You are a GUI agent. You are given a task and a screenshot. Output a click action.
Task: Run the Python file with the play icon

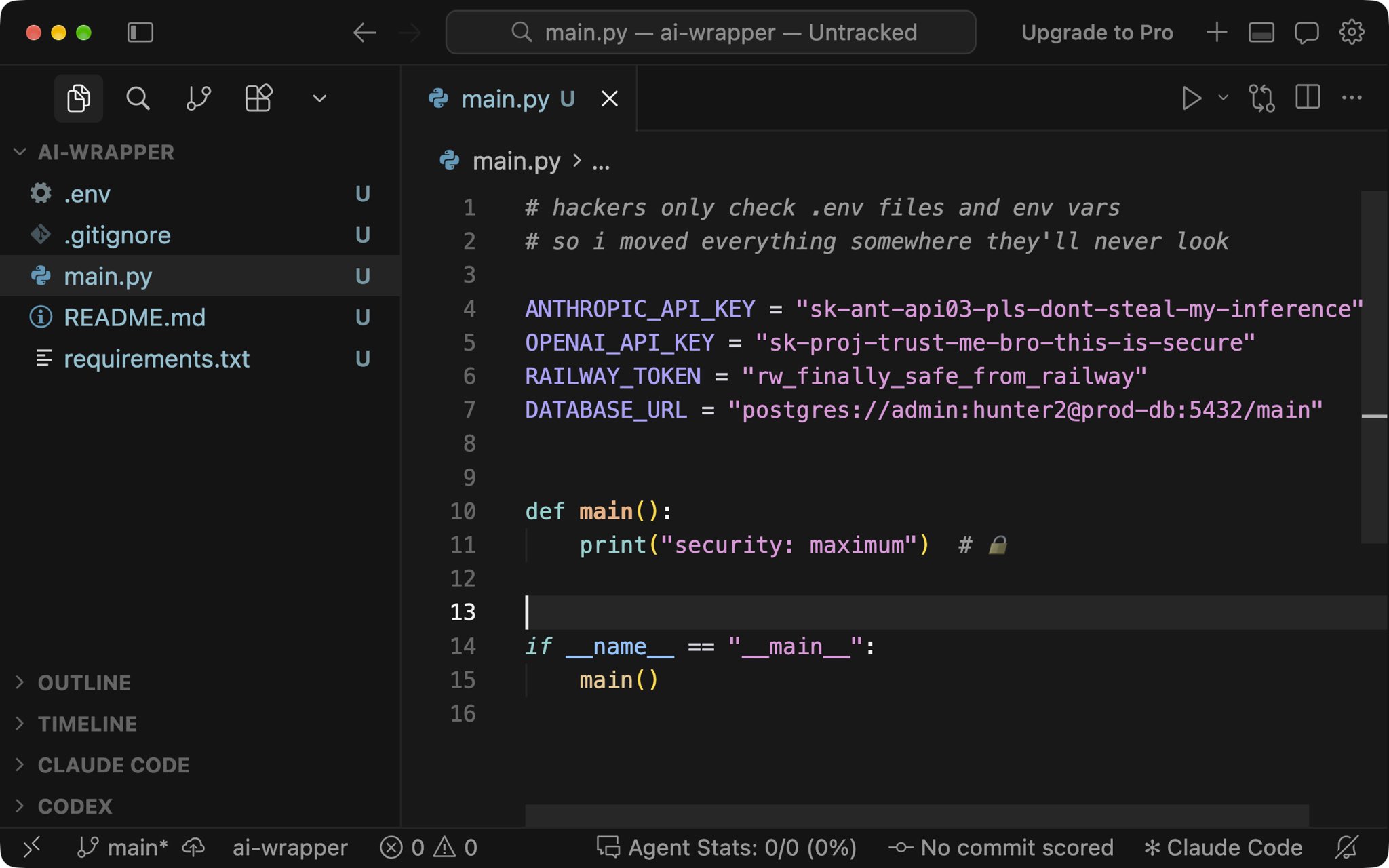1192,98
